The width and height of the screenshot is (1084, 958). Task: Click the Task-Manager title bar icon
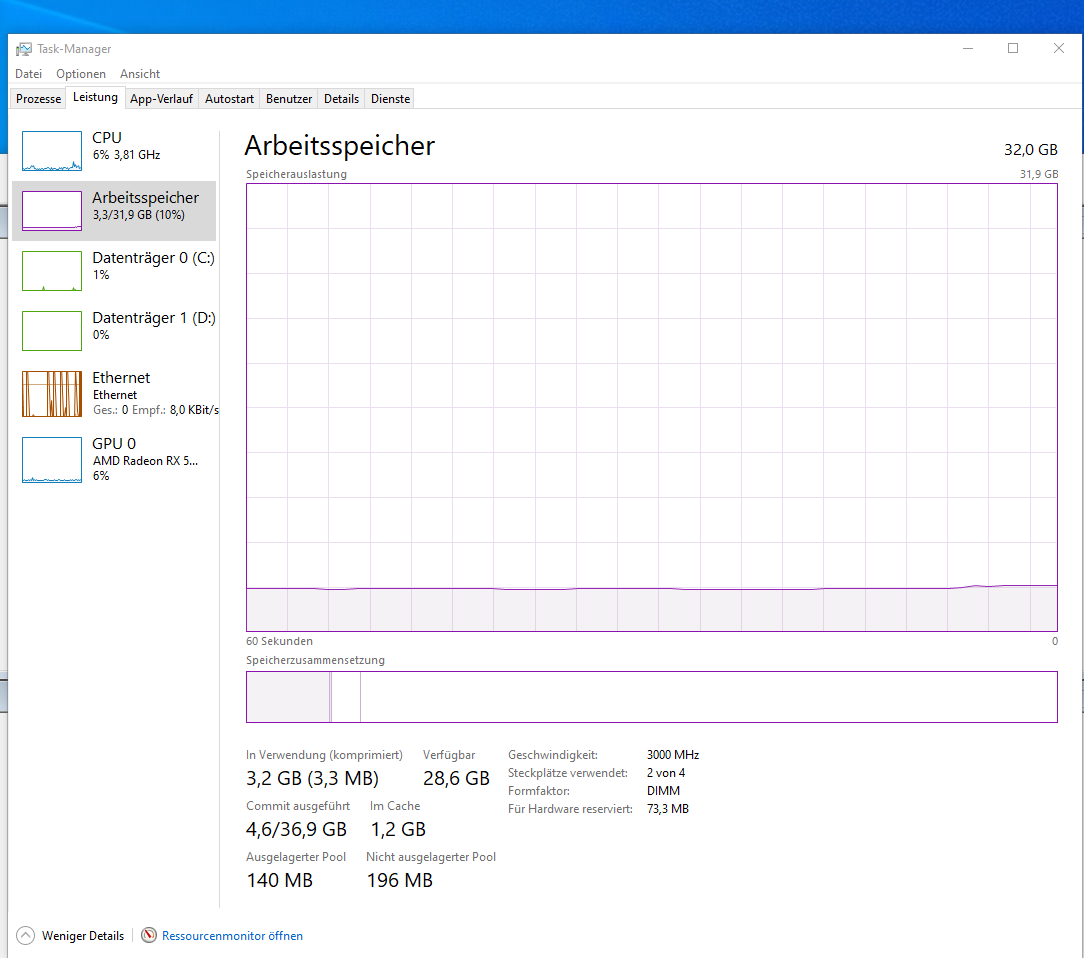[x=24, y=49]
